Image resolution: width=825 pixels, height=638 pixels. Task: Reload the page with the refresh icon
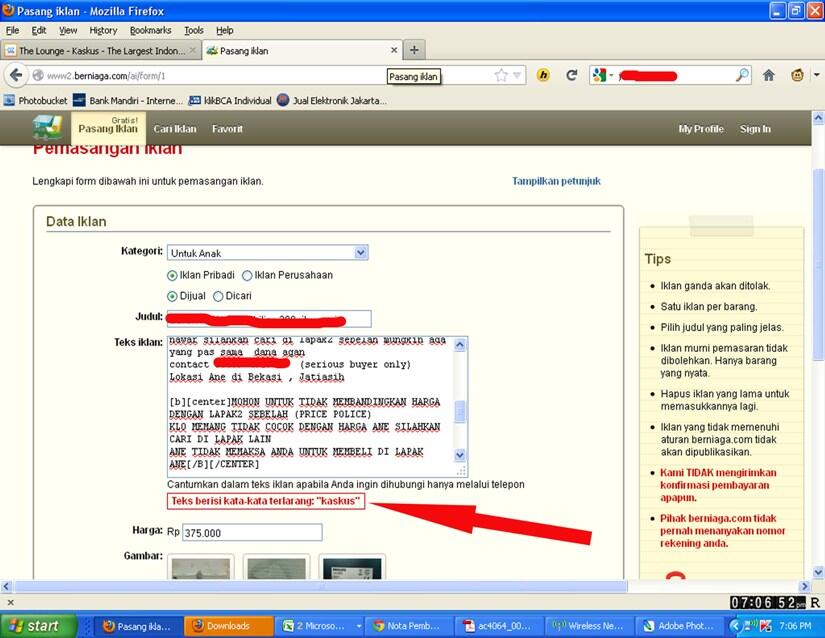[572, 75]
